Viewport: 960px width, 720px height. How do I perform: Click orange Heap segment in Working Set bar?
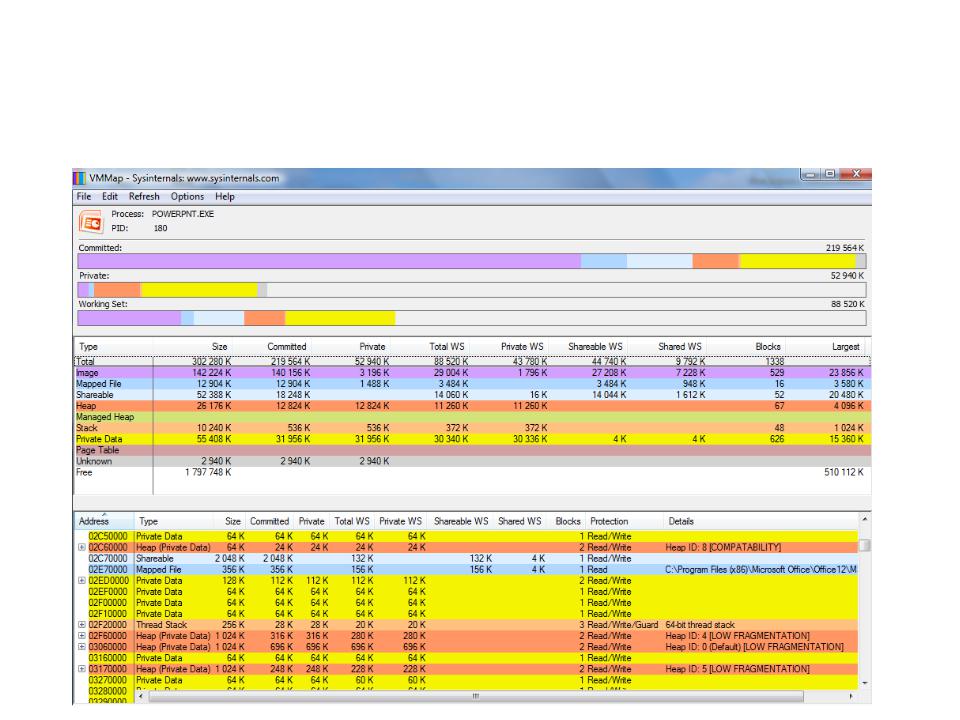tap(264, 318)
